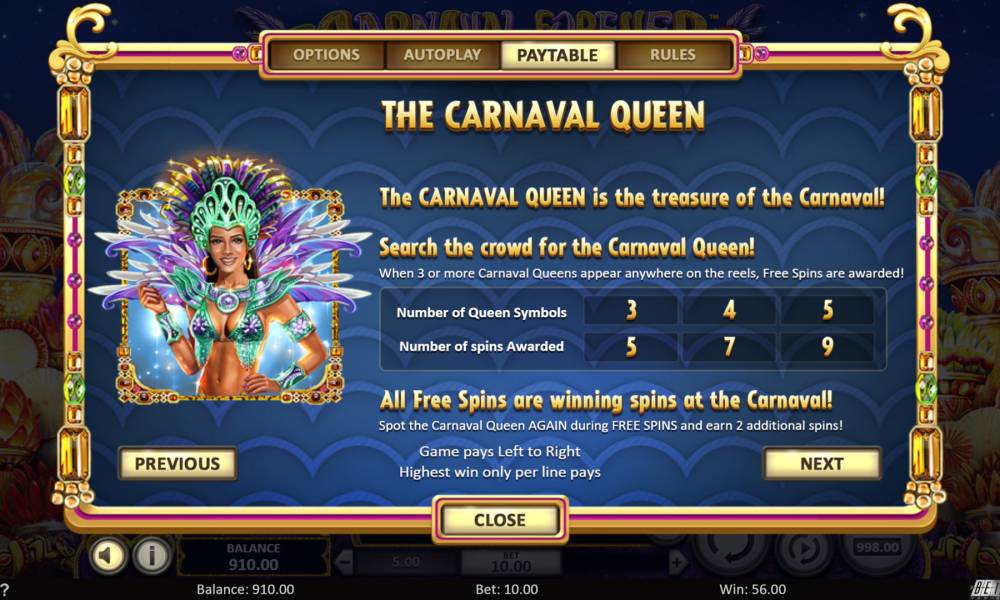Select the 9 spins awarded cell

click(827, 347)
